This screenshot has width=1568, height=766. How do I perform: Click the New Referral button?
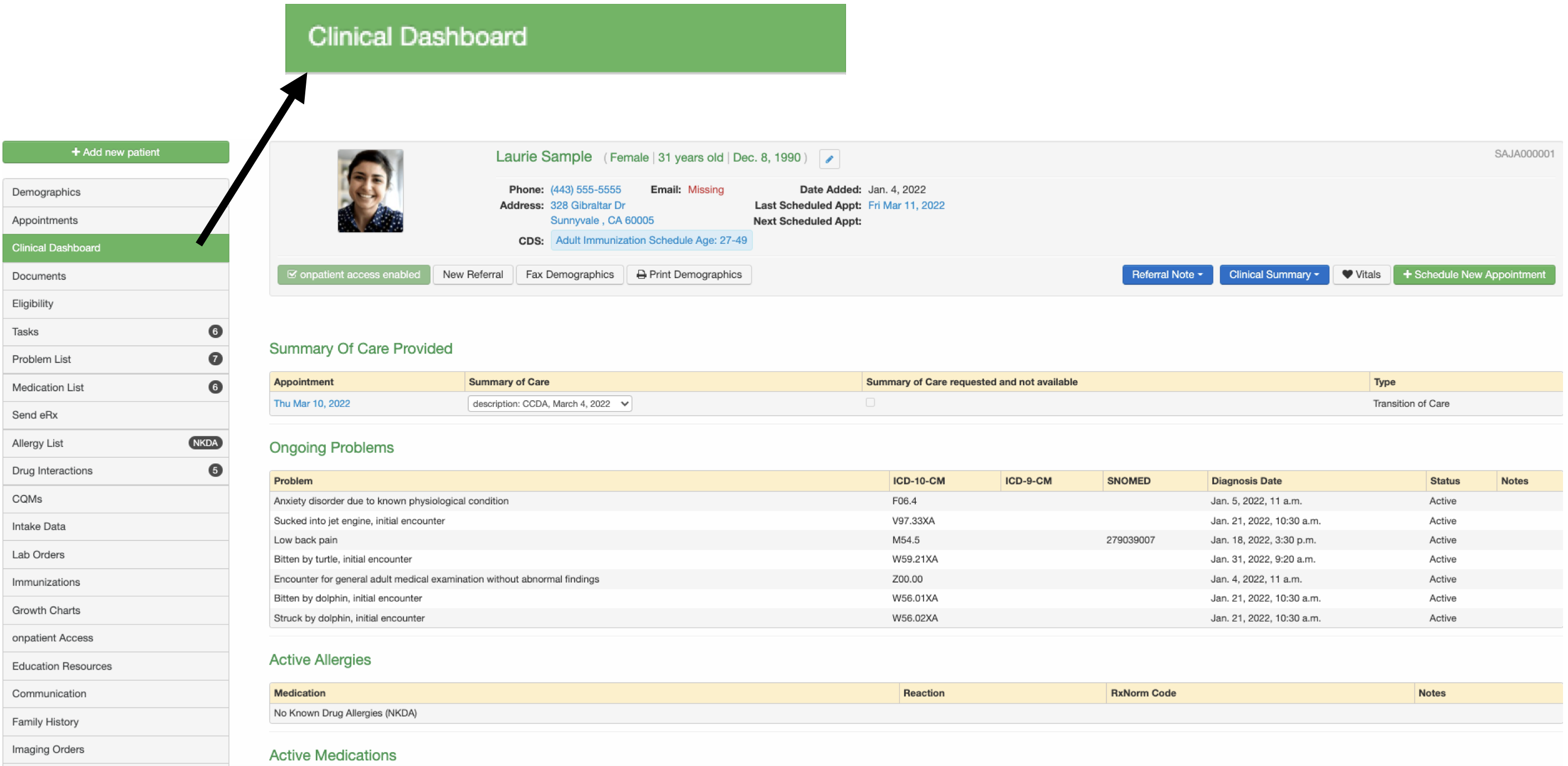472,274
